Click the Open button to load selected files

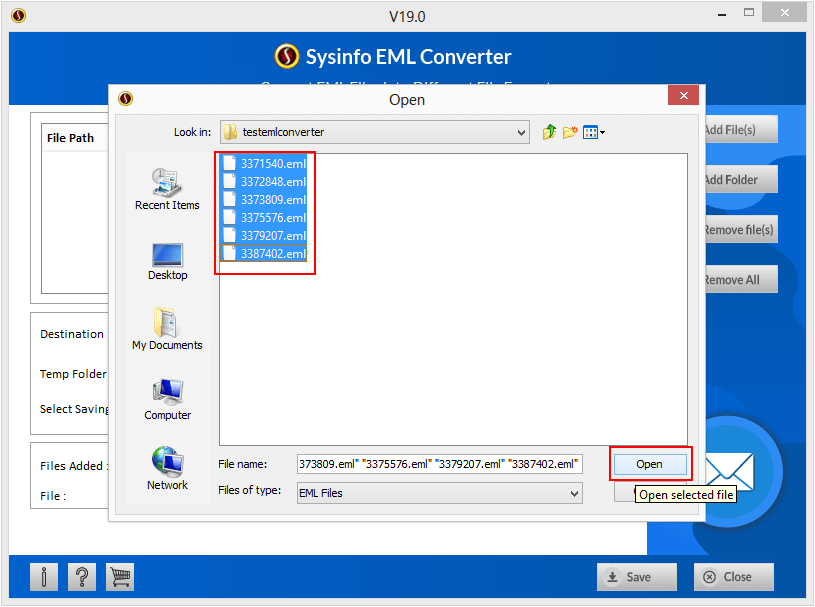[650, 464]
